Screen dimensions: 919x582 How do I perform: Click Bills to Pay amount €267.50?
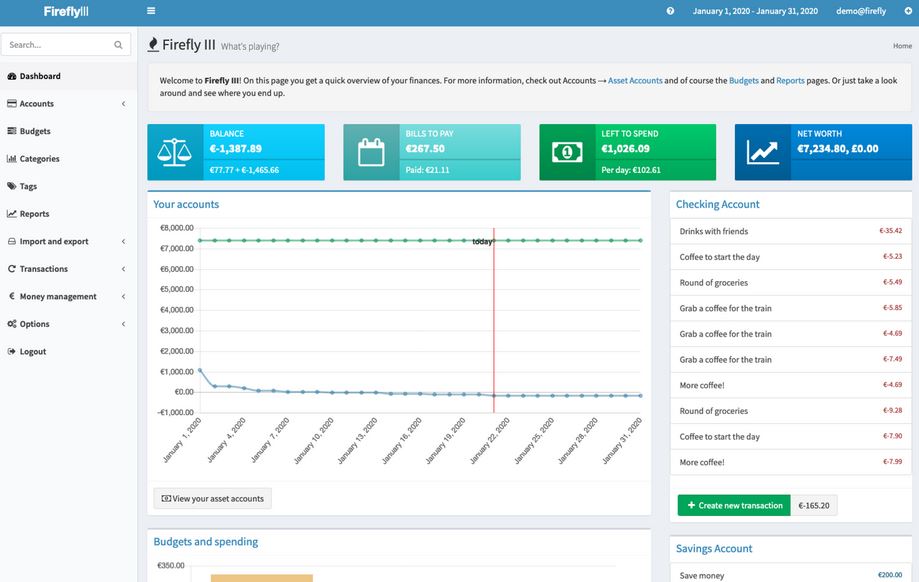(x=425, y=149)
